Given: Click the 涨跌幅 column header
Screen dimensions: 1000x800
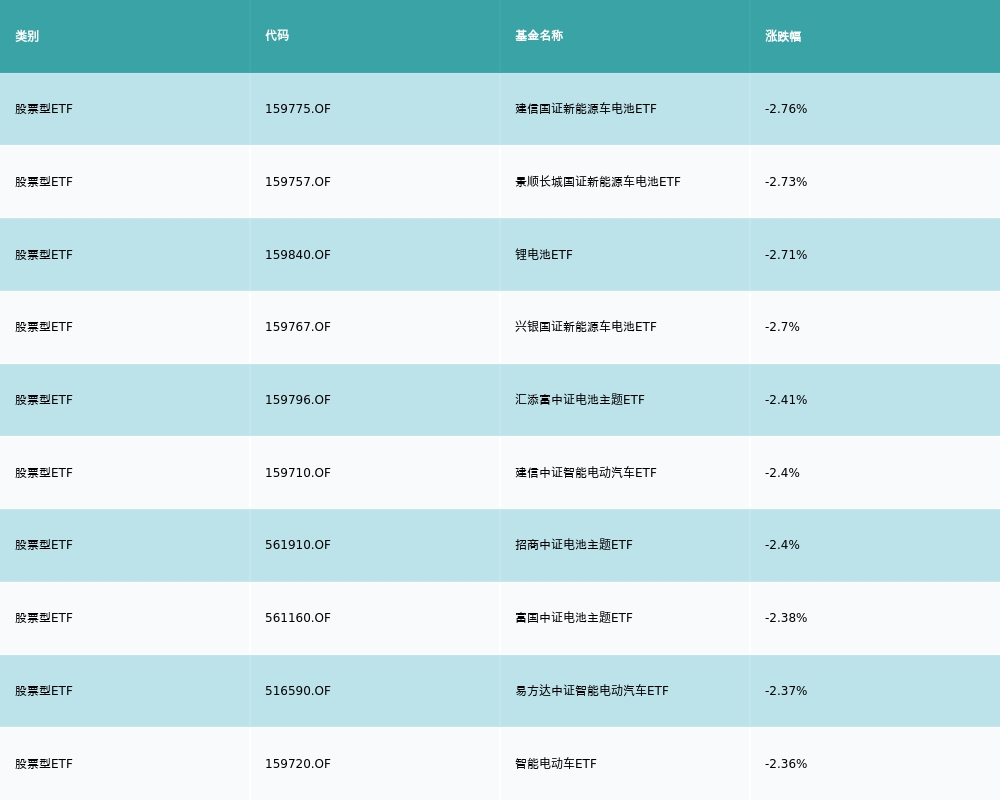Looking at the screenshot, I should pos(783,36).
